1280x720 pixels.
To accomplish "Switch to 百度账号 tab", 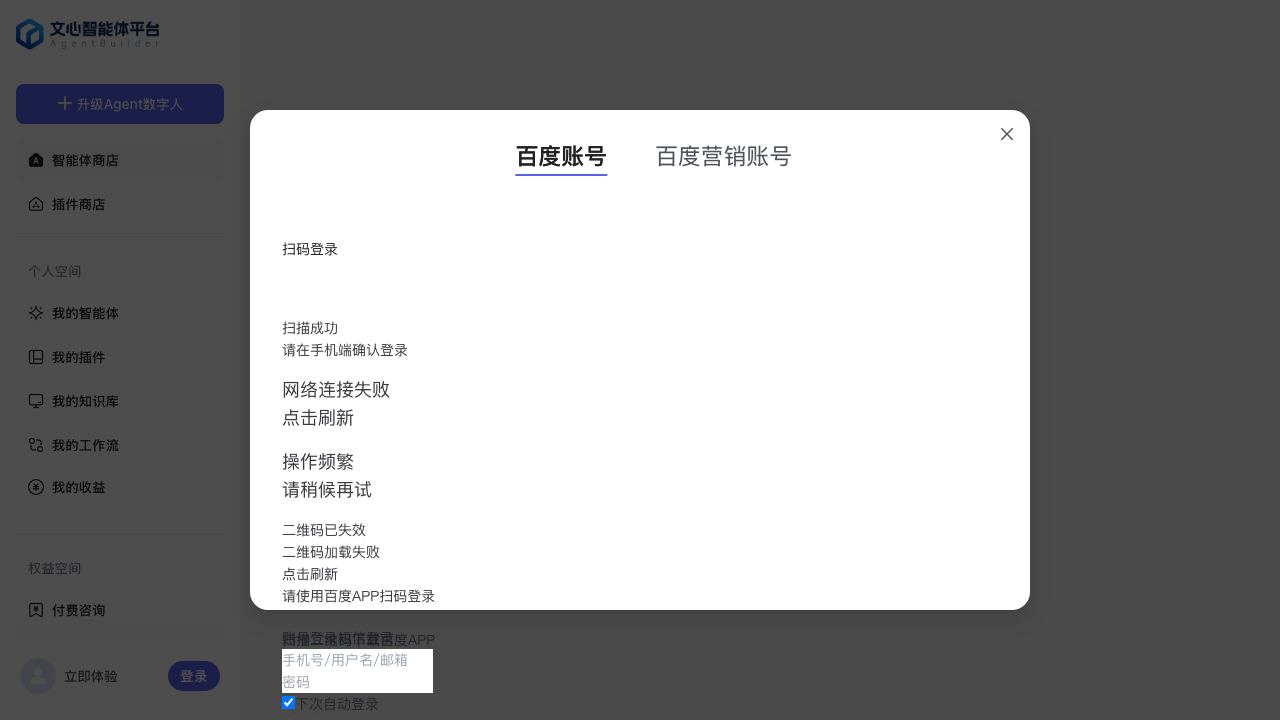I will point(561,157).
